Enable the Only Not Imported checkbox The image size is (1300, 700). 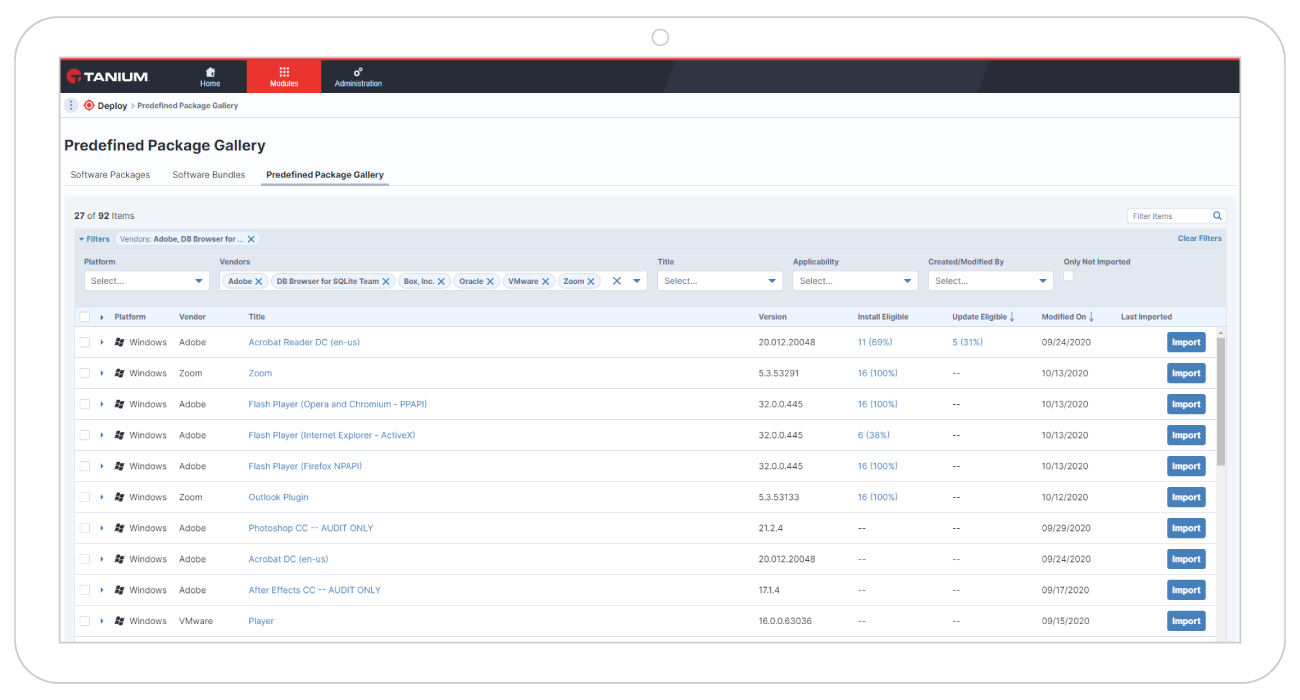1069,276
